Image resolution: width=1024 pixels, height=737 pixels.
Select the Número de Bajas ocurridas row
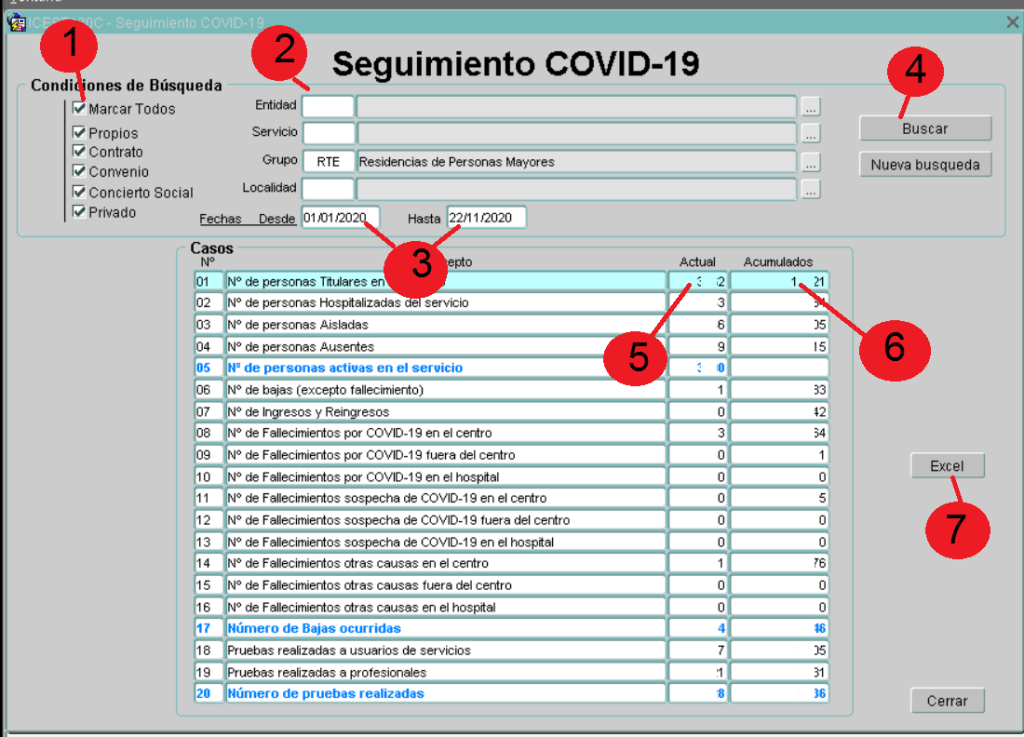[445, 628]
